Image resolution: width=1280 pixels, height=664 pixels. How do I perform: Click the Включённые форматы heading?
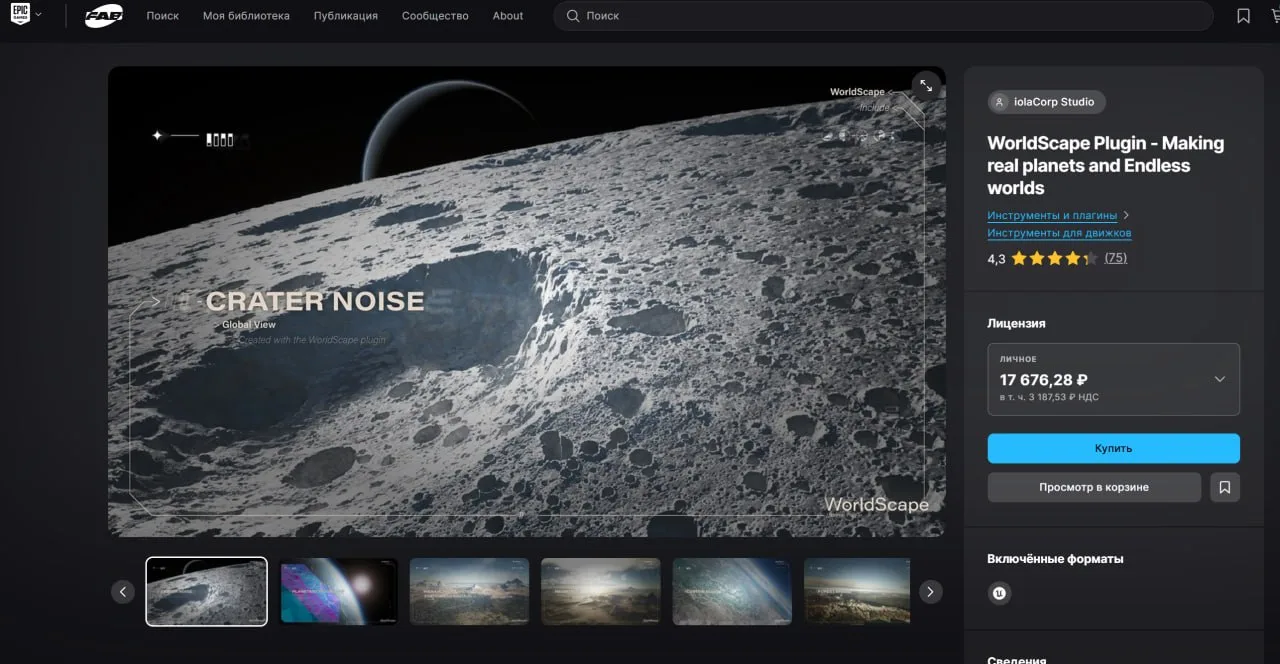coord(1055,559)
